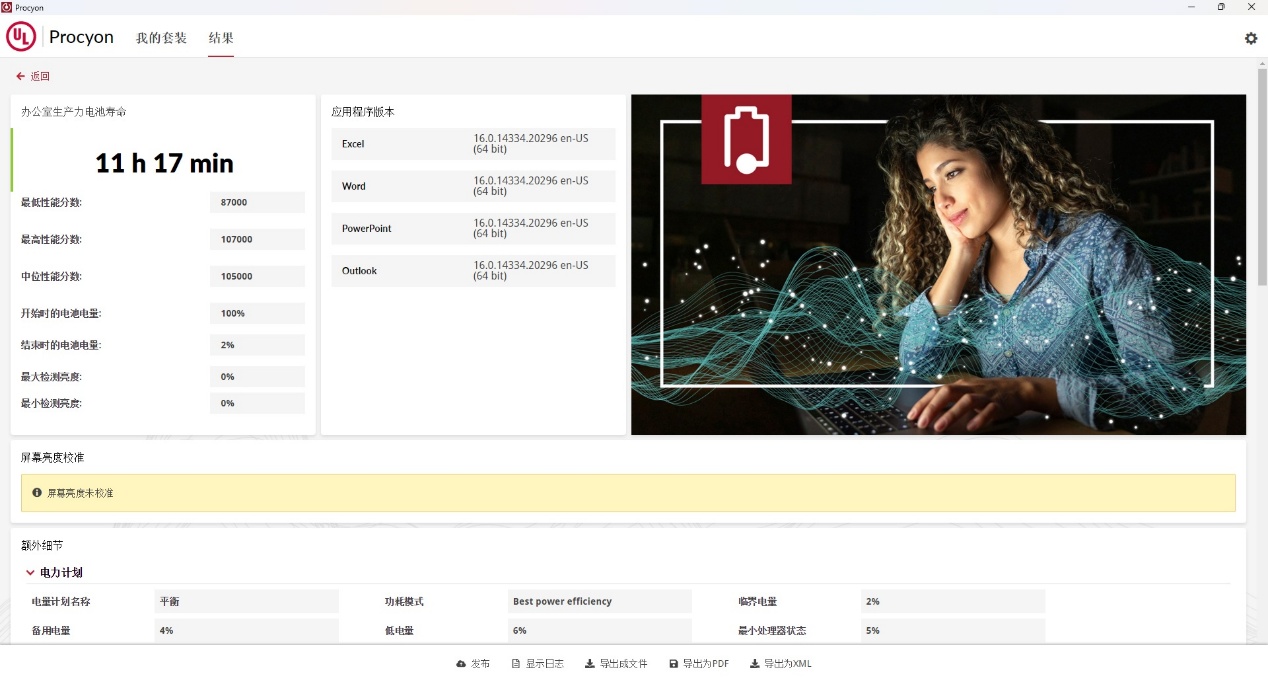Click the UL circle logo
Screen dimensions: 1268x682
(20, 38)
